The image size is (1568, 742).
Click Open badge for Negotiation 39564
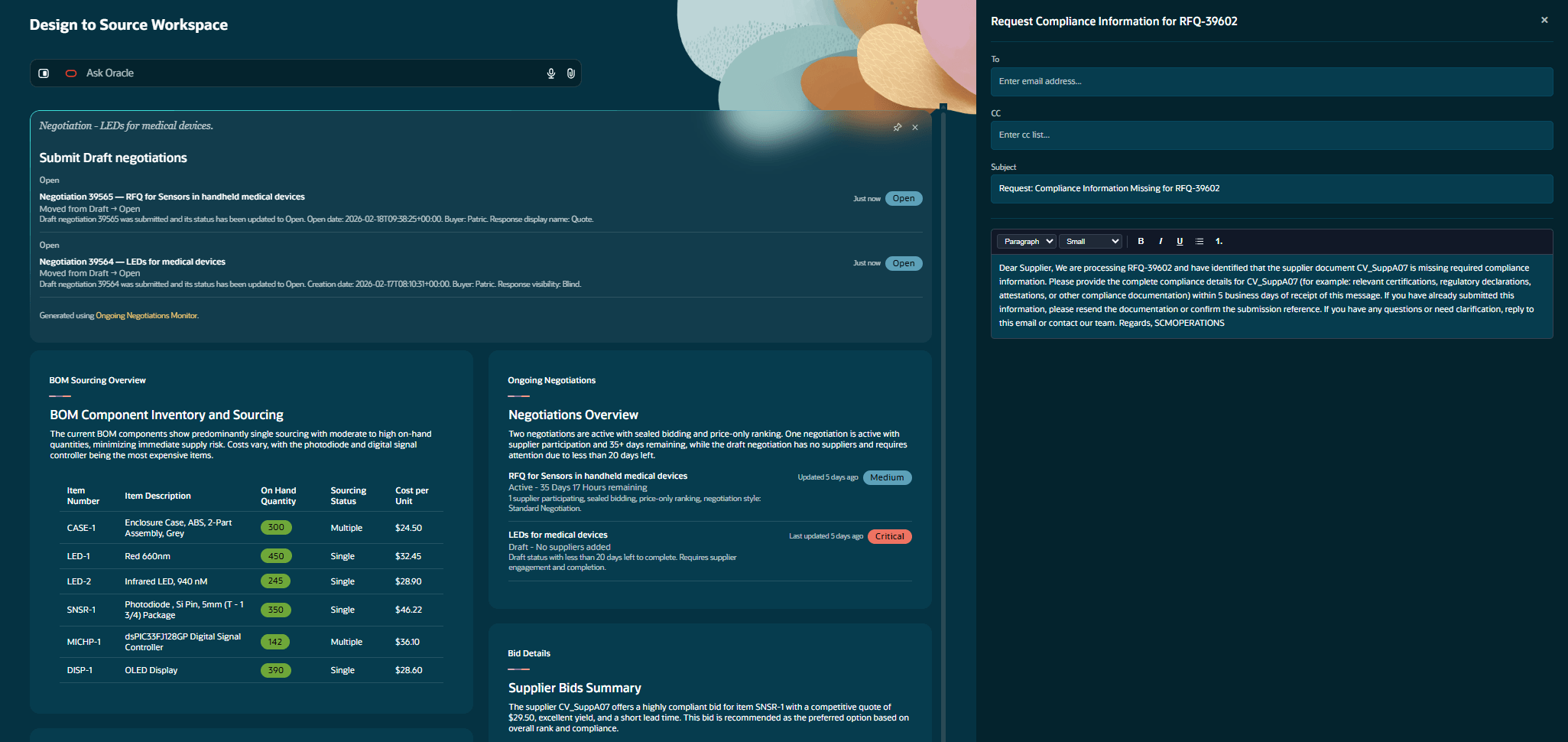pos(904,263)
